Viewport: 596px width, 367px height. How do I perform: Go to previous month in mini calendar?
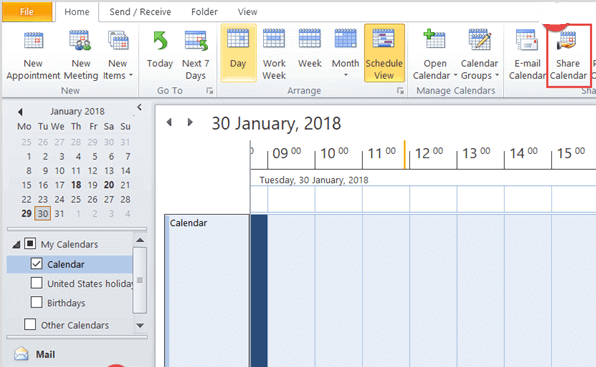pos(20,112)
